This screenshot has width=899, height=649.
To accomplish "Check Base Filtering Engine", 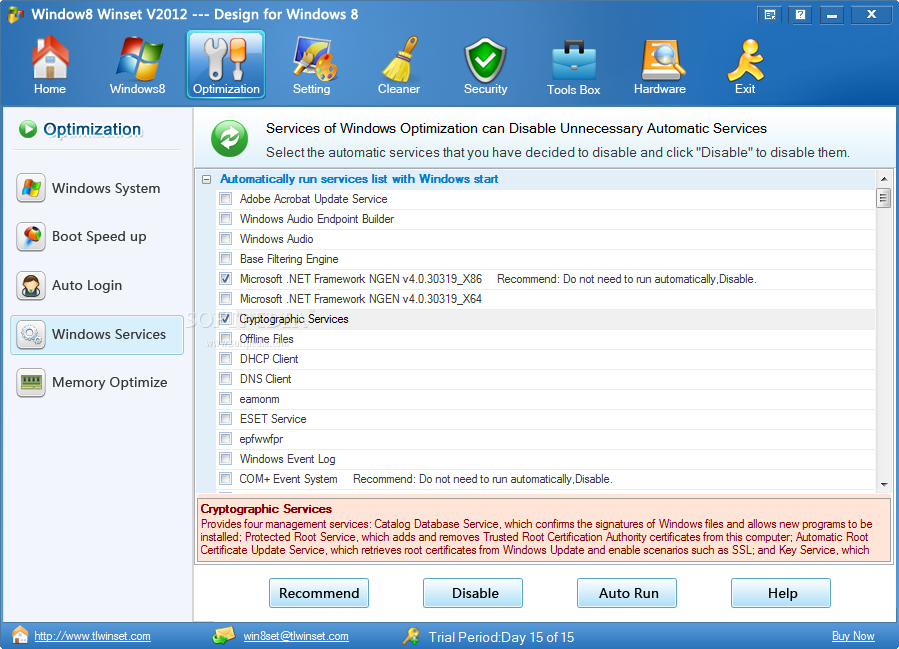I will (x=226, y=259).
